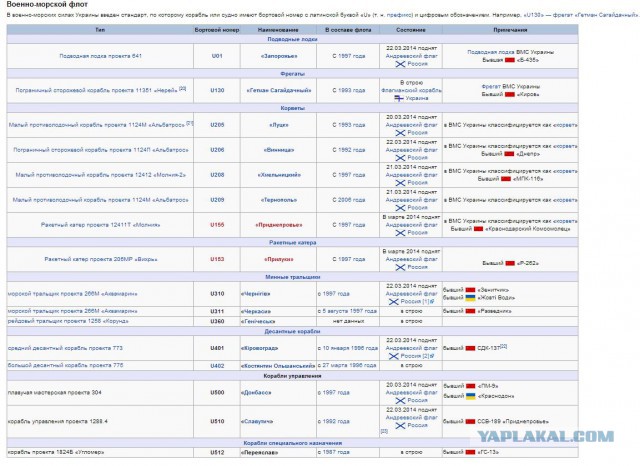Click the naval ensign icon in the «Винница» row
The width and height of the screenshot is (640, 466).
(x=400, y=158)
